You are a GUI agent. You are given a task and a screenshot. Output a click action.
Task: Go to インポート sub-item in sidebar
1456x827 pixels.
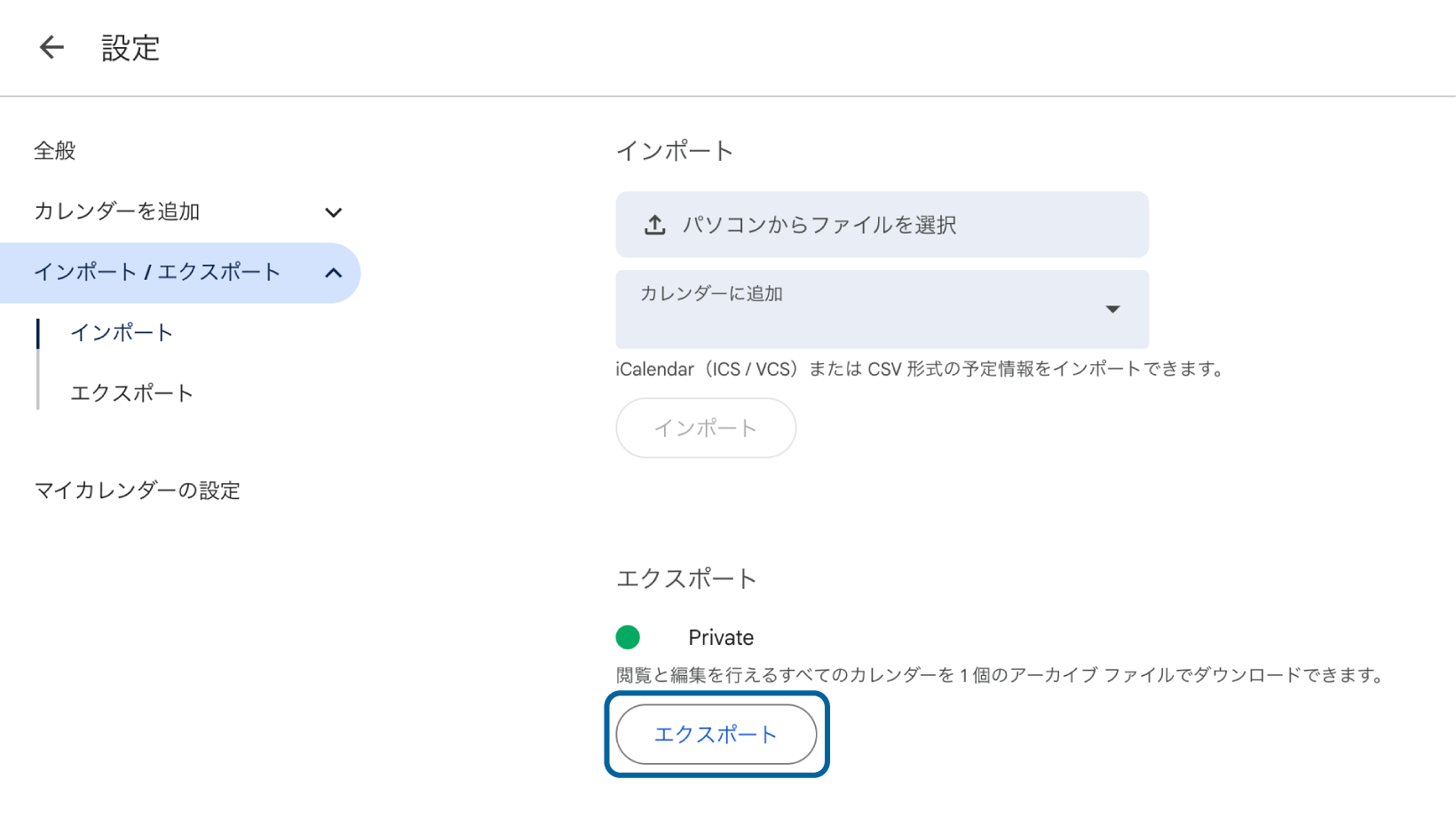pos(122,333)
